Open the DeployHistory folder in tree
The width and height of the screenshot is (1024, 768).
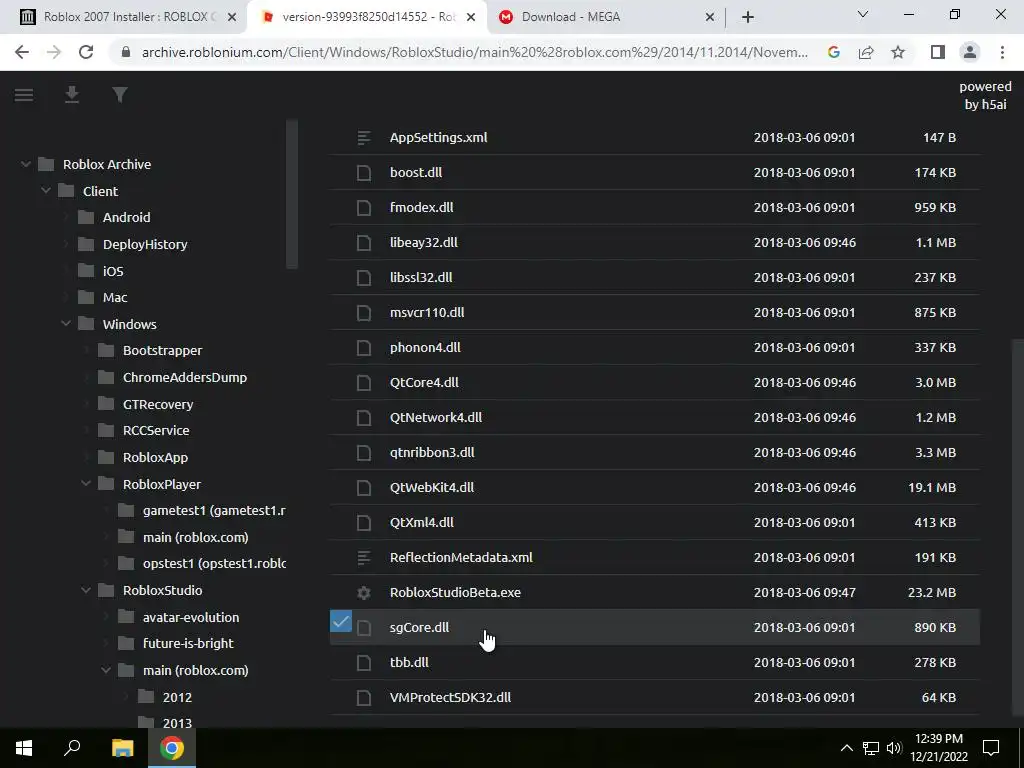point(145,244)
